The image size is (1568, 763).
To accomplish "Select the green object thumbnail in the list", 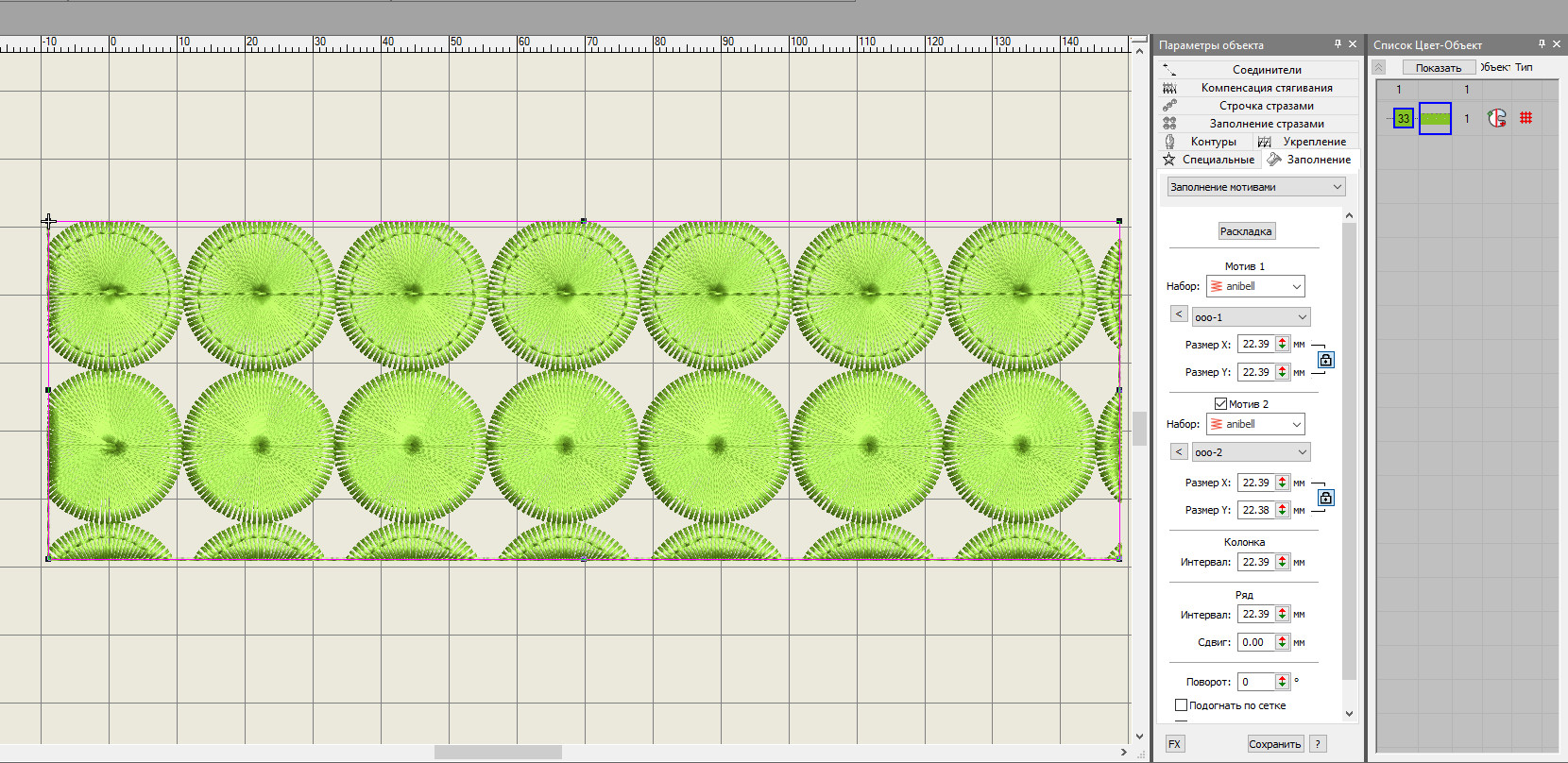I will pos(1435,118).
